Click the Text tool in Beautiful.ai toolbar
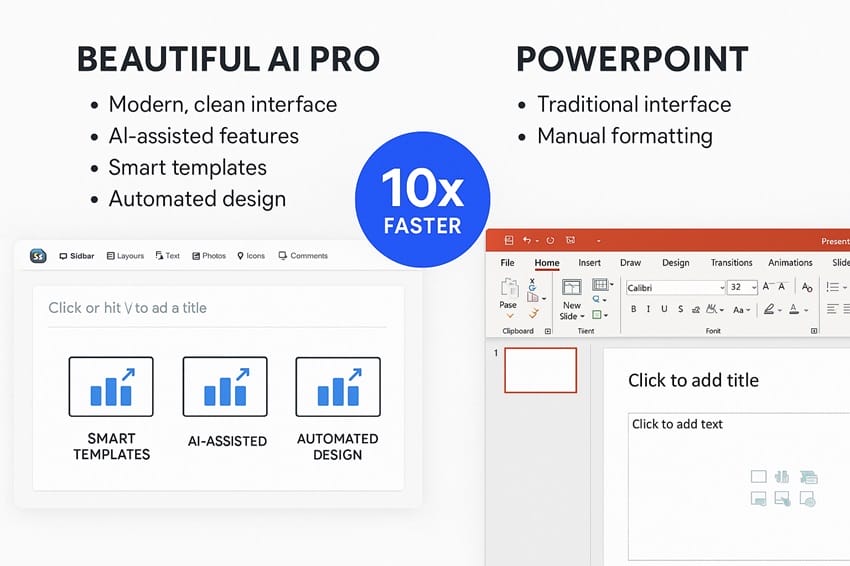The height and width of the screenshot is (566, 850). pyautogui.click(x=168, y=255)
